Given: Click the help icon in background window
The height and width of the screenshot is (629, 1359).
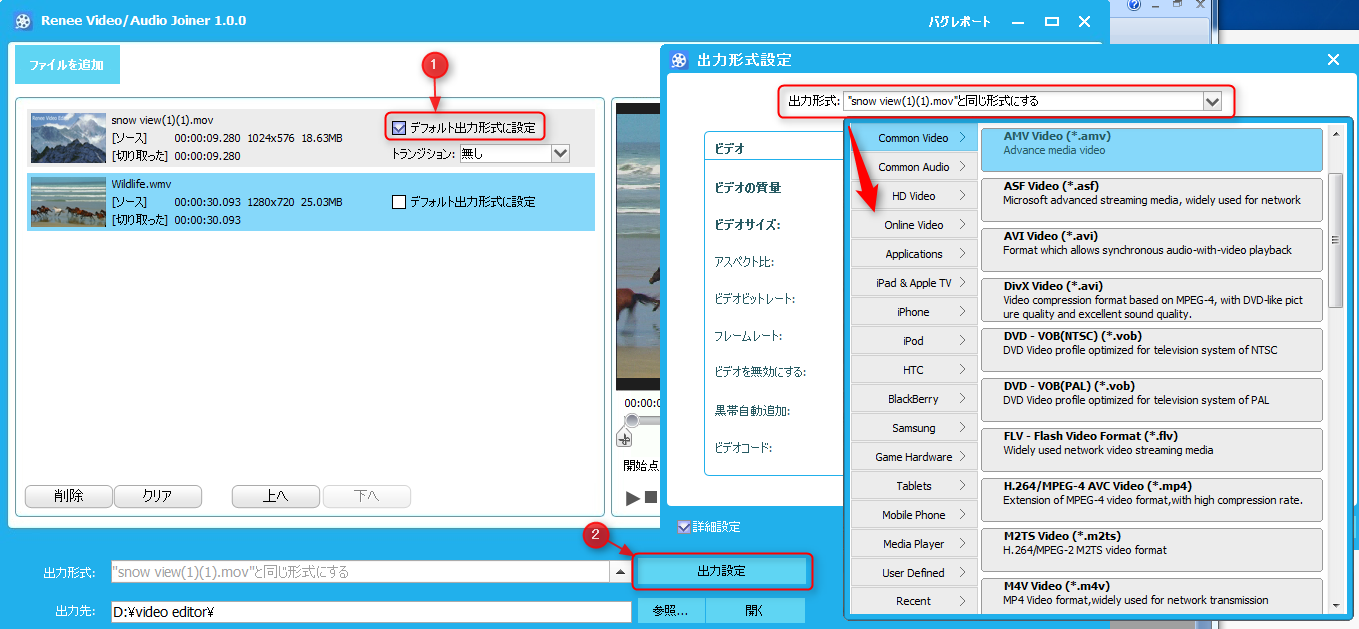Looking at the screenshot, I should 1133,6.
